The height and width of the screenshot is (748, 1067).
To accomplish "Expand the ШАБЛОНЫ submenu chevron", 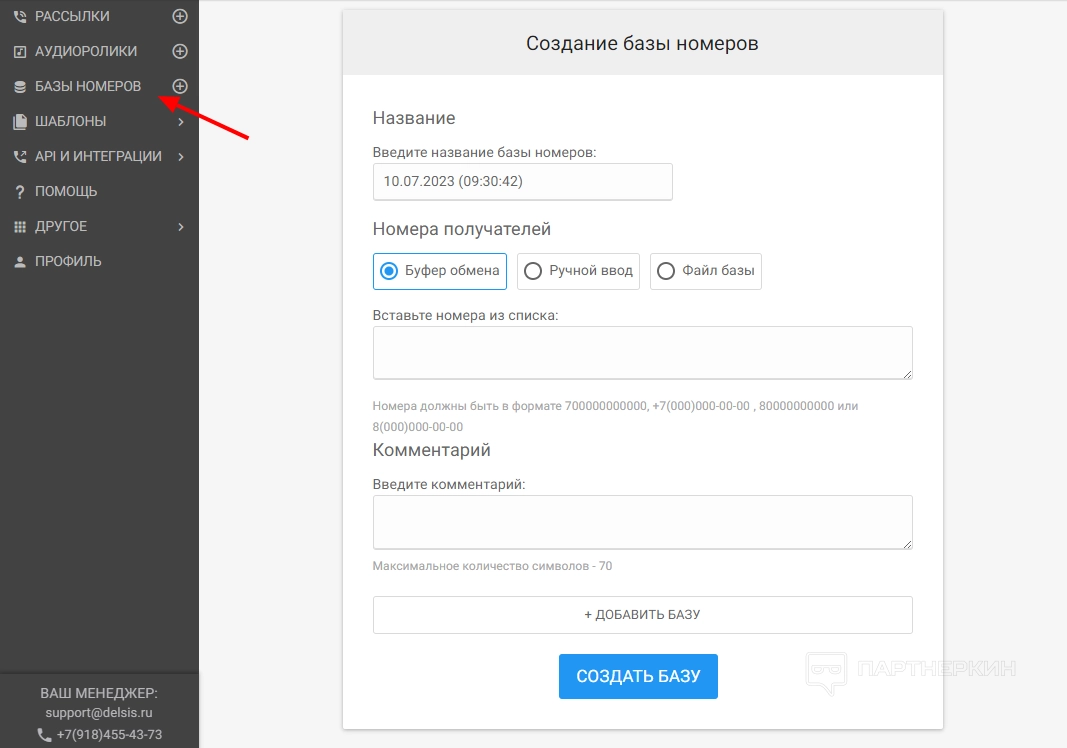I will click(x=181, y=122).
